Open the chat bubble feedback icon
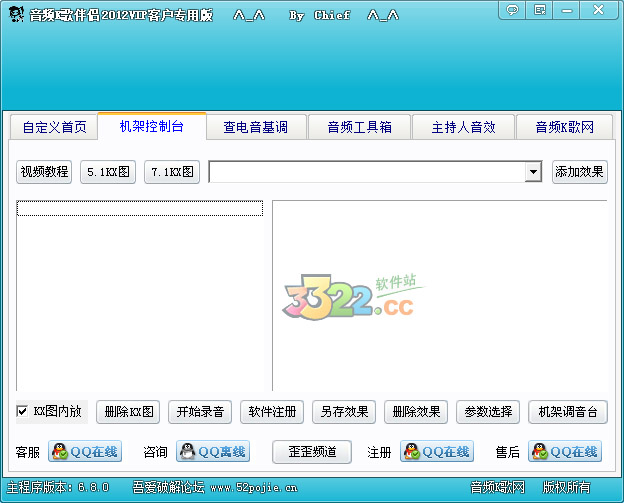The image size is (624, 503). [512, 10]
